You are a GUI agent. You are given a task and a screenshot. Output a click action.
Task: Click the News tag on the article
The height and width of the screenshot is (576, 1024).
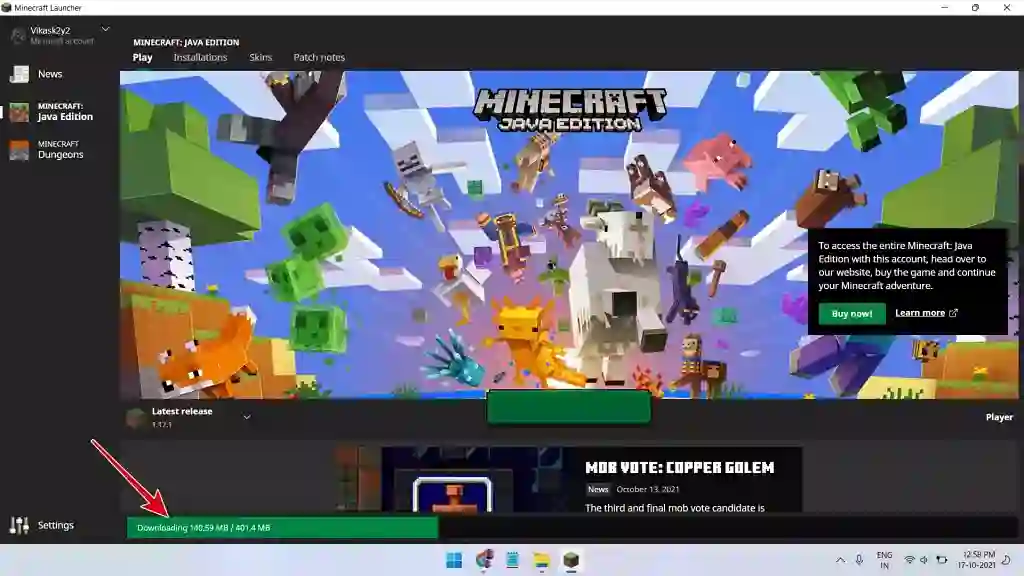pyautogui.click(x=598, y=489)
